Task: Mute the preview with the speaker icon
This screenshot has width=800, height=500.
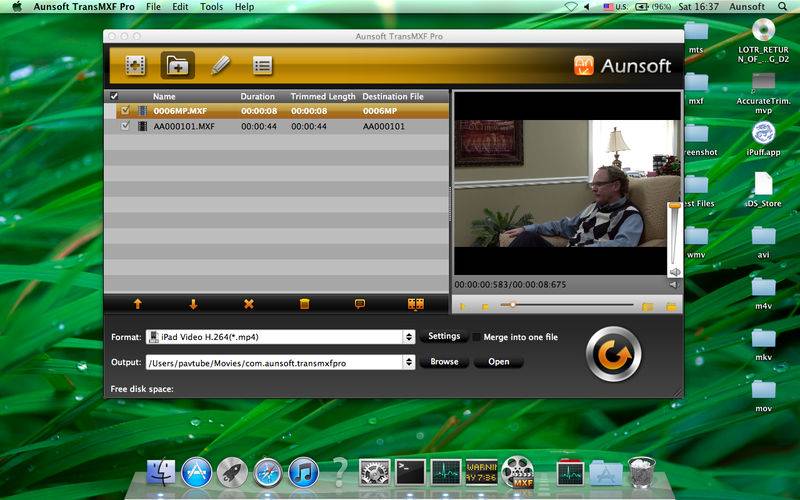Action: (x=674, y=285)
